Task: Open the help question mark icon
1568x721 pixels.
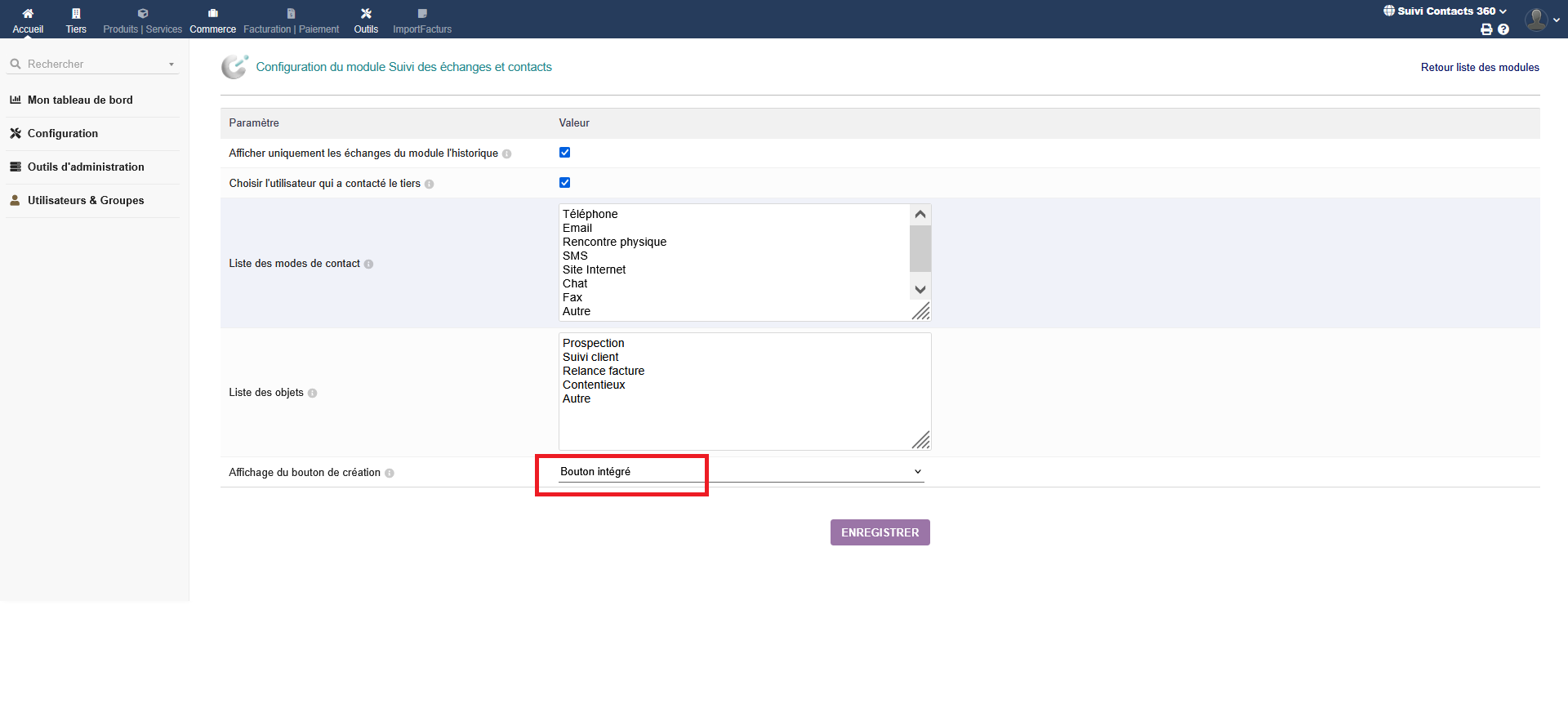Action: point(1503,29)
